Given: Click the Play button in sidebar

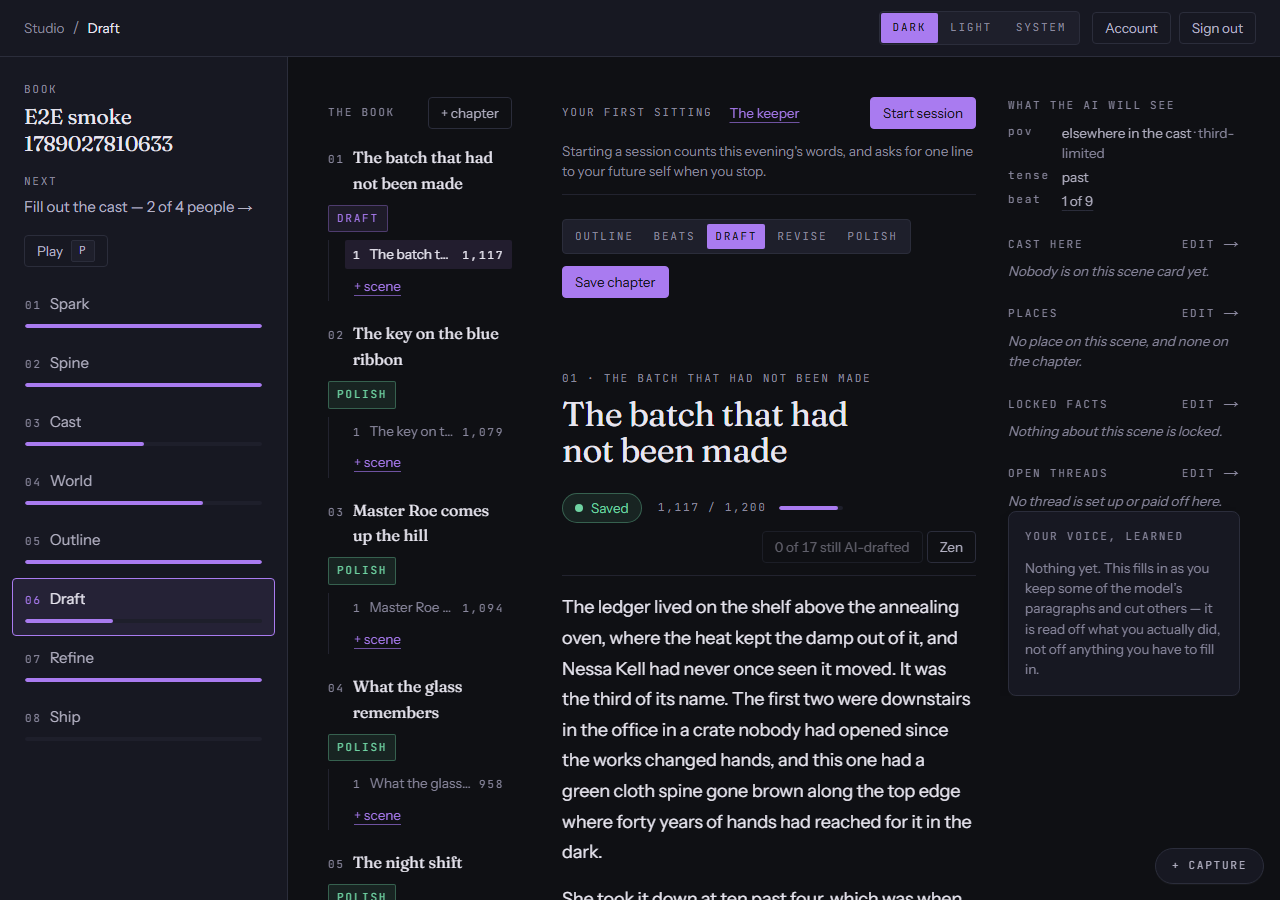Looking at the screenshot, I should (66, 251).
